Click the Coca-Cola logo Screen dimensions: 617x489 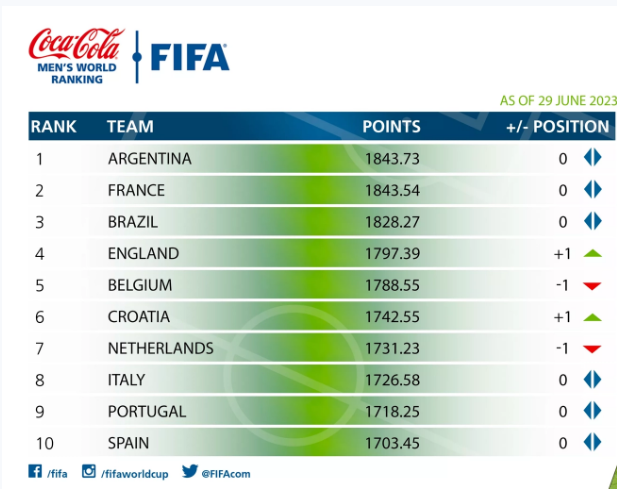tap(76, 46)
